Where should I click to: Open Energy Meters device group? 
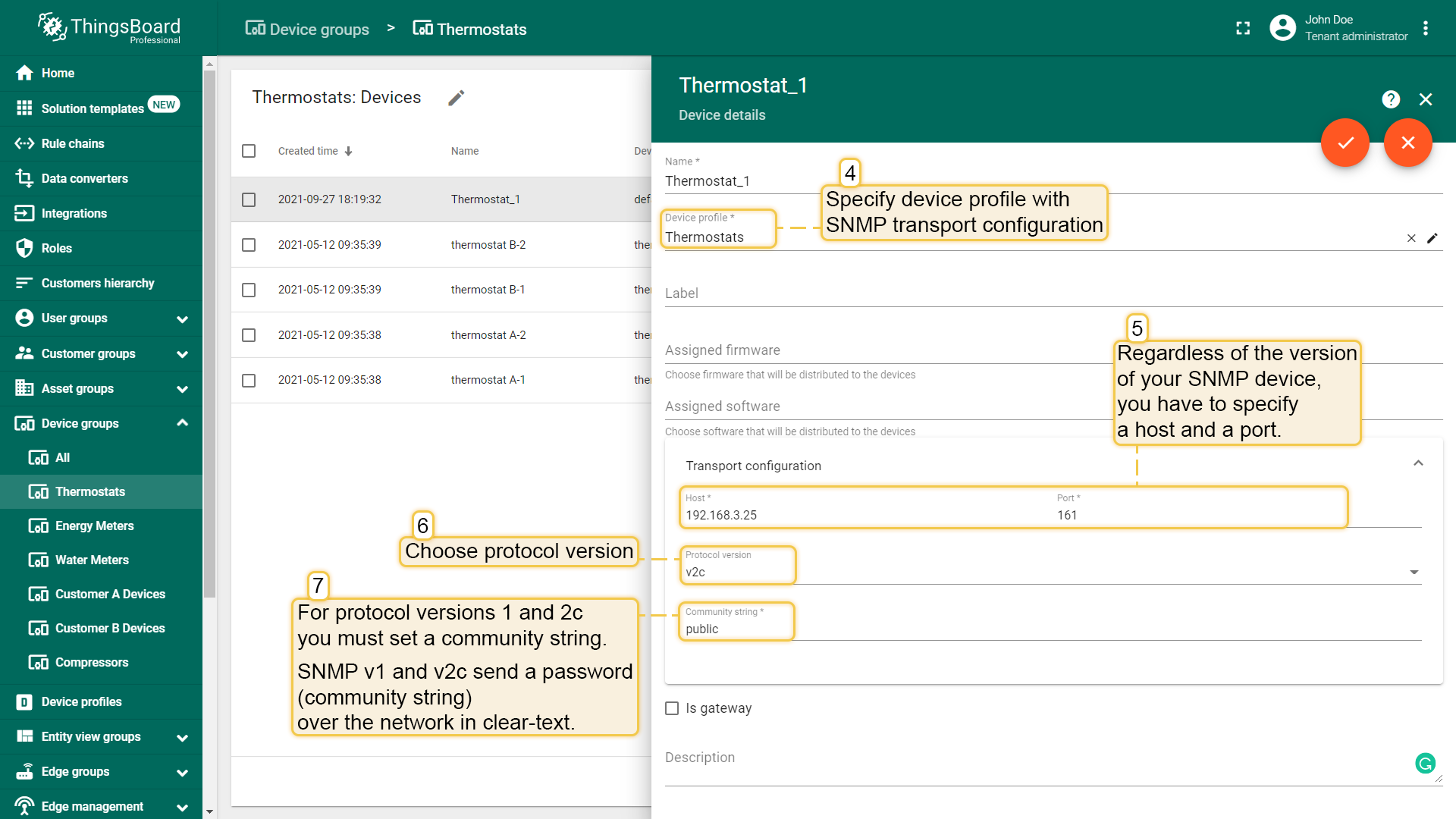click(x=94, y=526)
